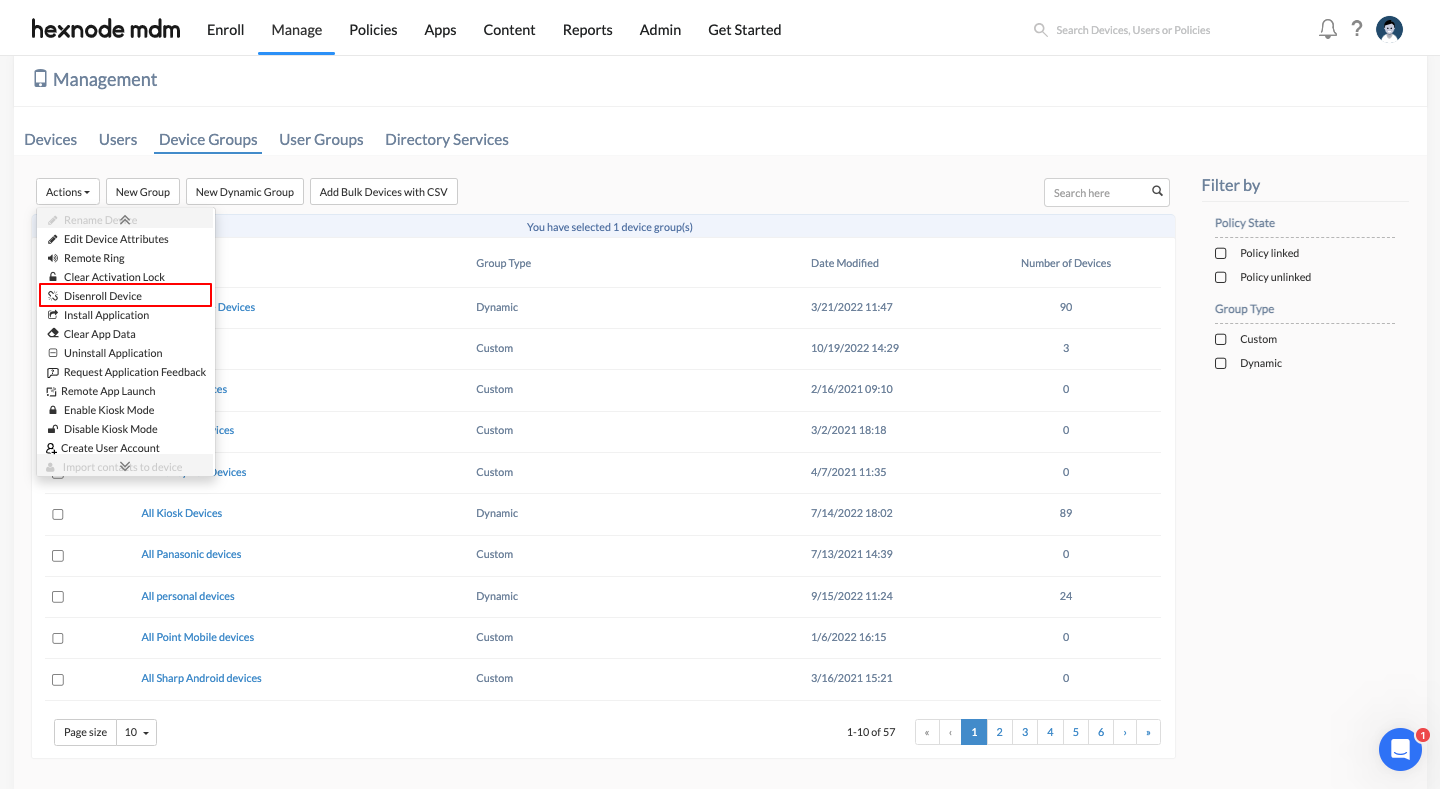Click the lock icon for Clear Activation Lock
1440x789 pixels.
tap(53, 277)
